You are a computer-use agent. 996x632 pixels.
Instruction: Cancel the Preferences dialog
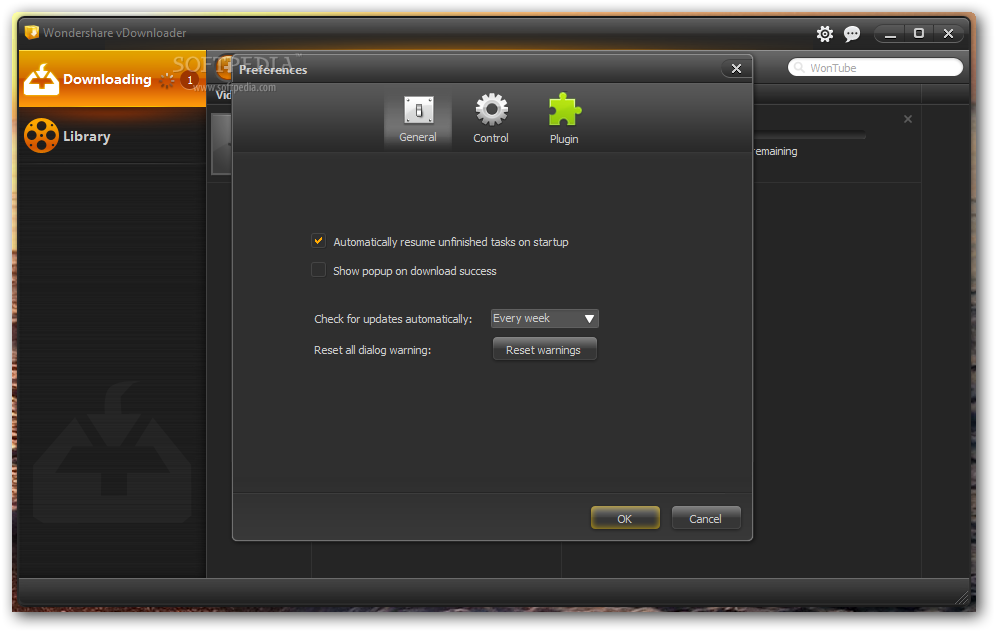tap(706, 518)
